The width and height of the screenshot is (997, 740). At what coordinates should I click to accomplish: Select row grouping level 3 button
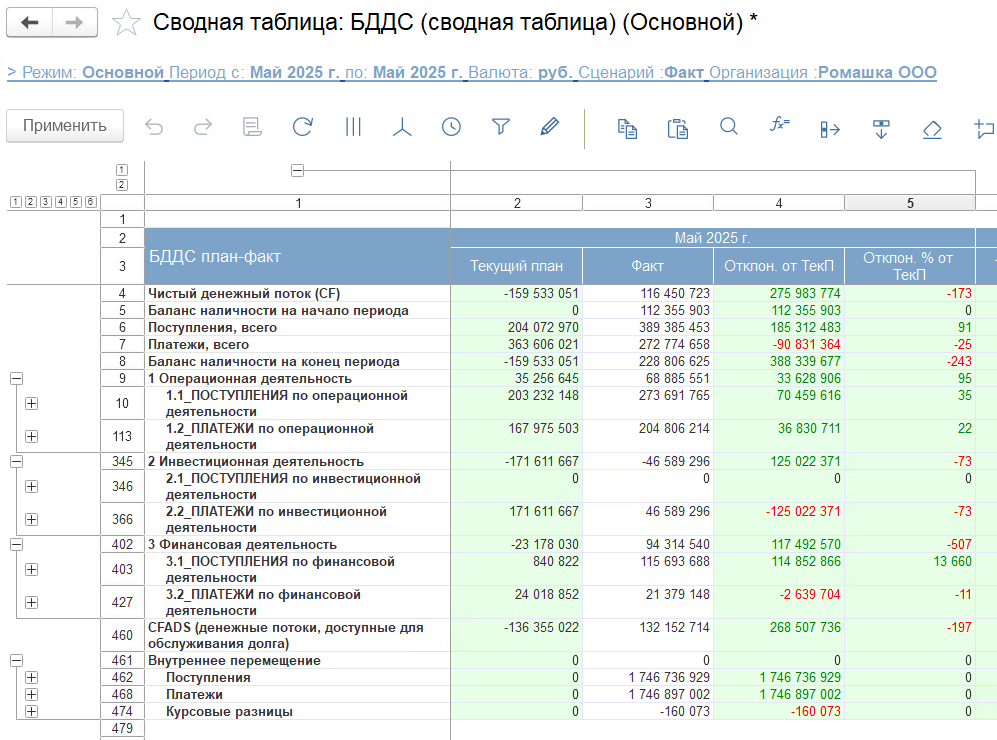tap(45, 202)
